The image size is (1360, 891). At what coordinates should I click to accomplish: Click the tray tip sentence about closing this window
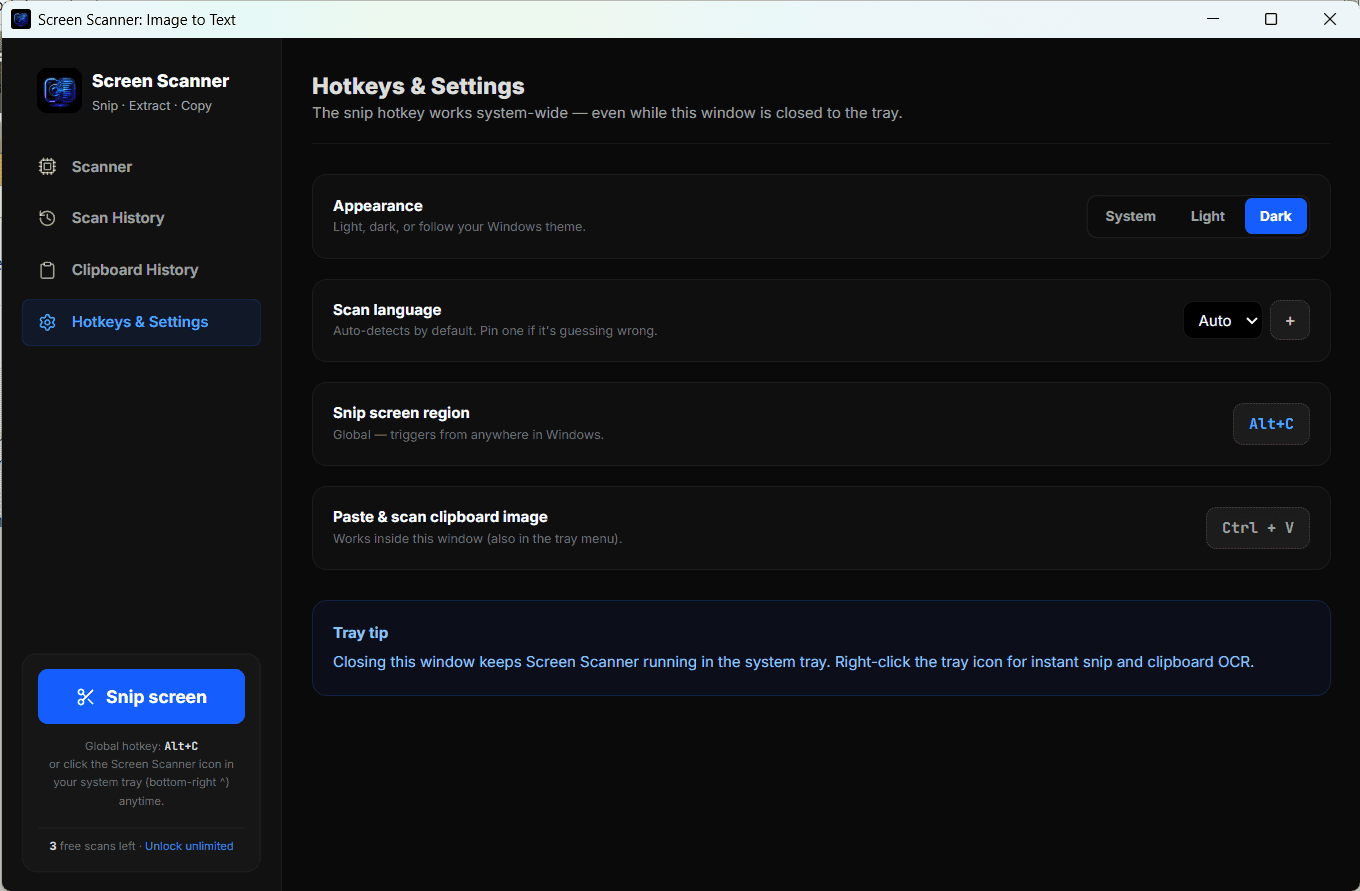click(x=793, y=662)
